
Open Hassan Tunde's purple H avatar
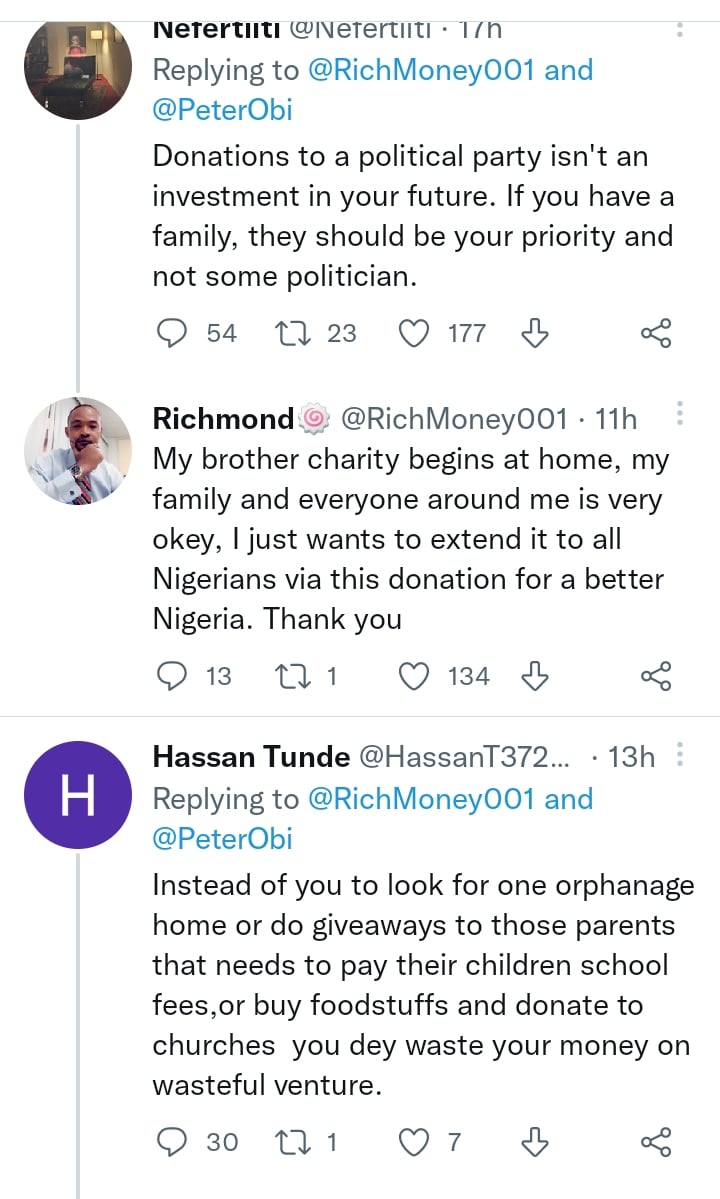coord(78,795)
